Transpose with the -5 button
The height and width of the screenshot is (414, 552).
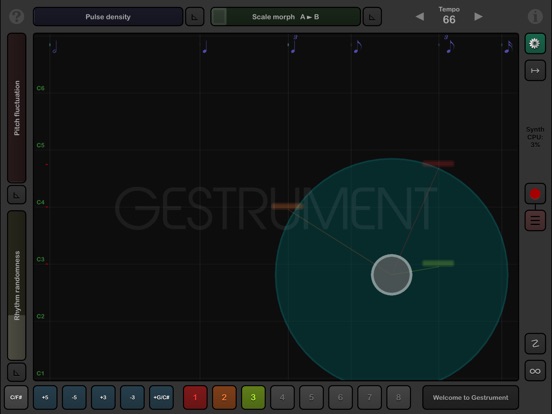coord(74,397)
